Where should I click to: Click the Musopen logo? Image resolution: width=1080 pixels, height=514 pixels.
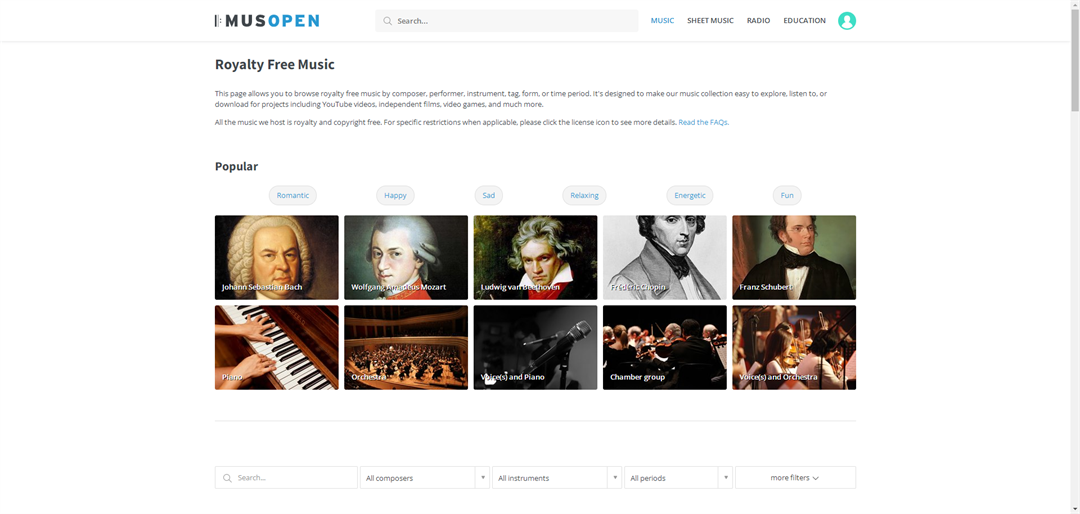pyautogui.click(x=267, y=21)
